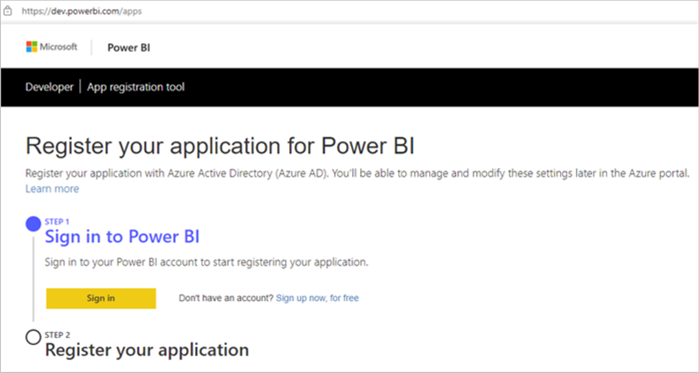Click the address bar URL dev.powerbi.com/apps
Image resolution: width=699 pixels, height=373 pixels.
click(x=82, y=11)
